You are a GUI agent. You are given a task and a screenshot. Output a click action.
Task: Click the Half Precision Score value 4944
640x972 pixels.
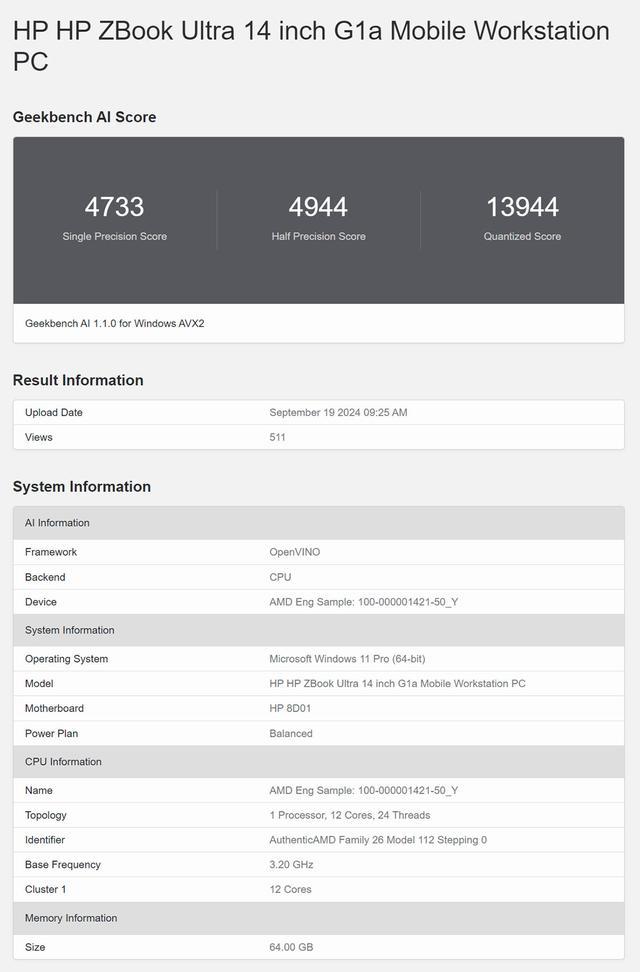[x=318, y=206]
